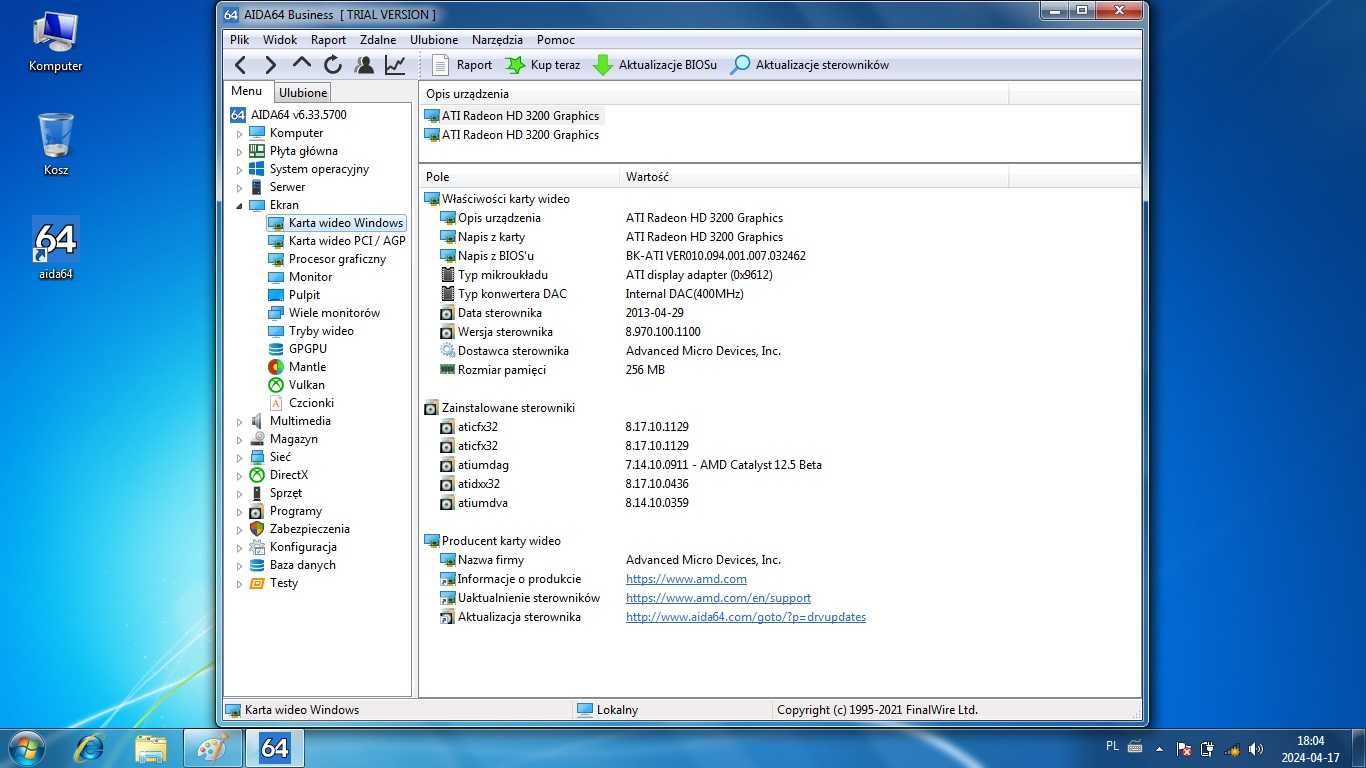The width and height of the screenshot is (1366, 768).
Task: Go forward with the right arrow toolbar icon
Action: [x=270, y=65]
